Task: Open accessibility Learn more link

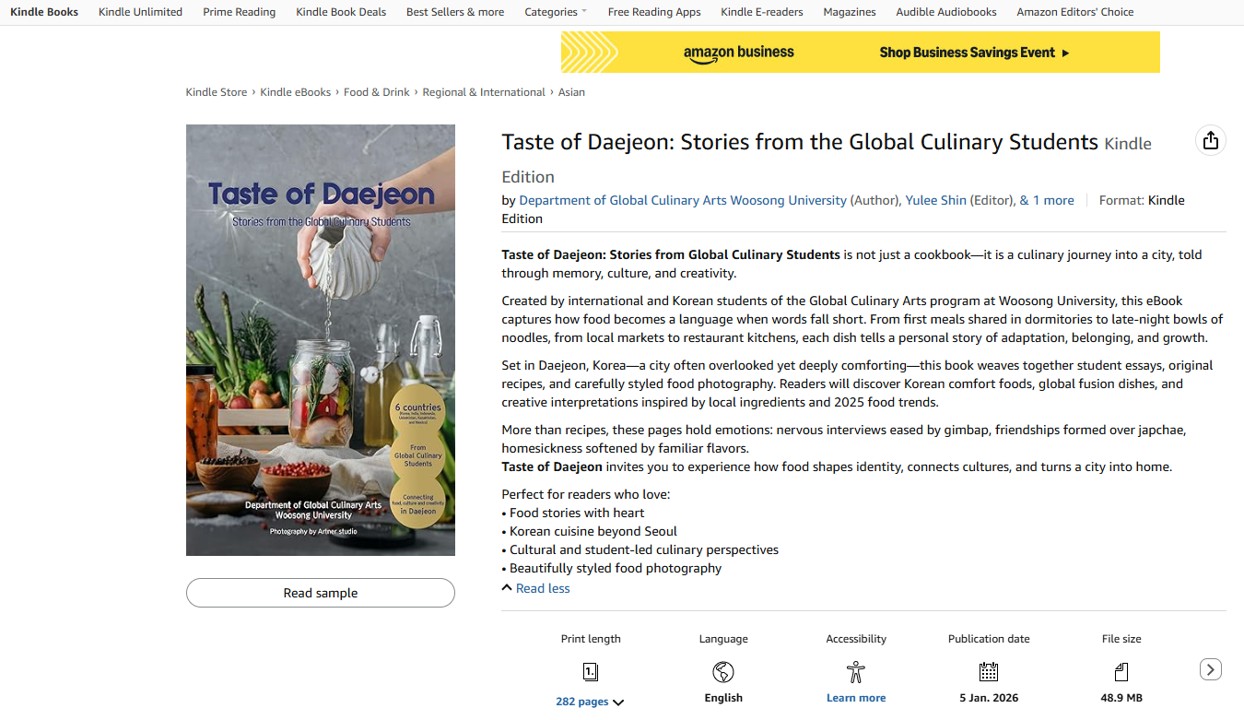Action: tap(856, 698)
